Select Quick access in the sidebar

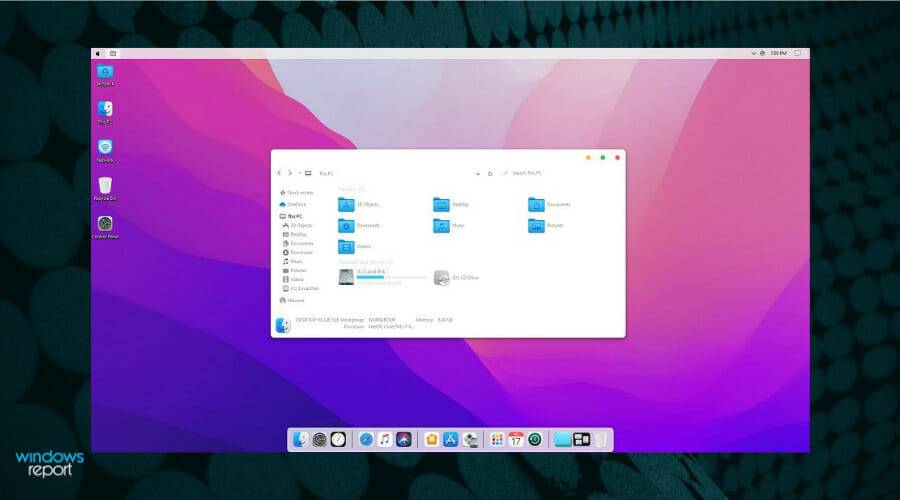pos(299,192)
